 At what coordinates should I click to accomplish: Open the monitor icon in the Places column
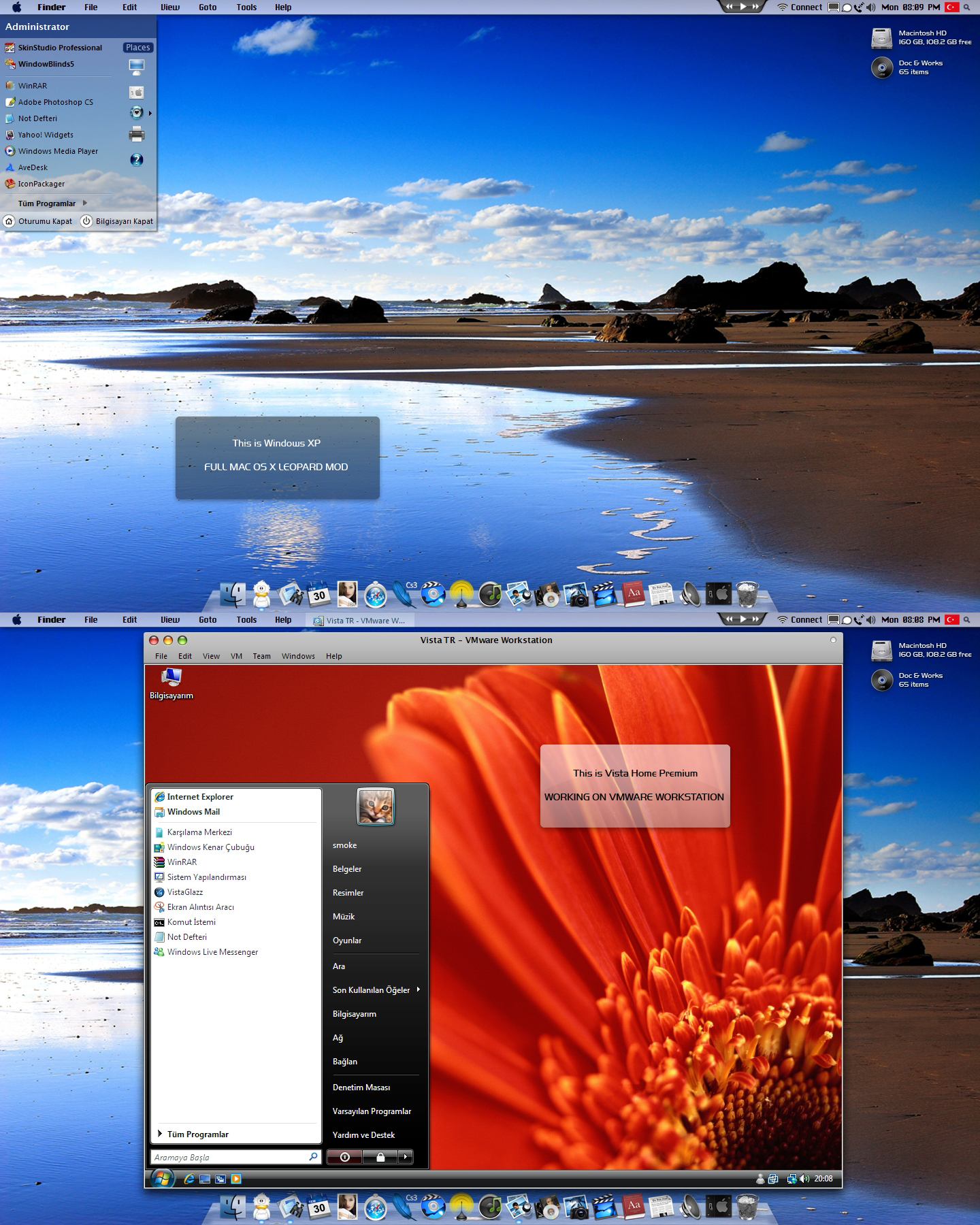point(137,67)
